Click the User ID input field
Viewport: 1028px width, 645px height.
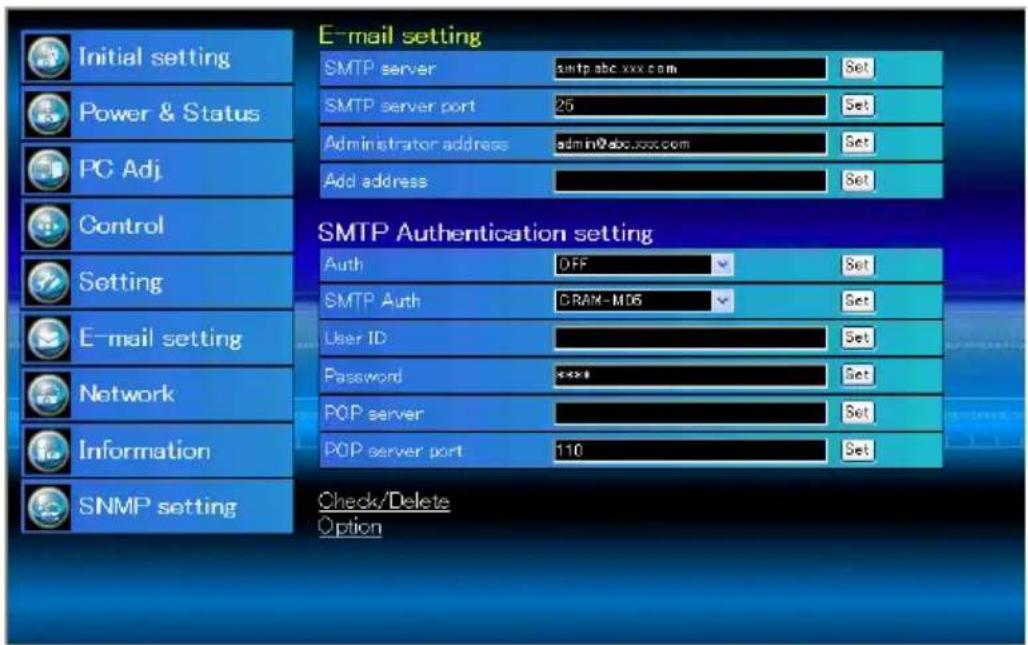coord(690,338)
